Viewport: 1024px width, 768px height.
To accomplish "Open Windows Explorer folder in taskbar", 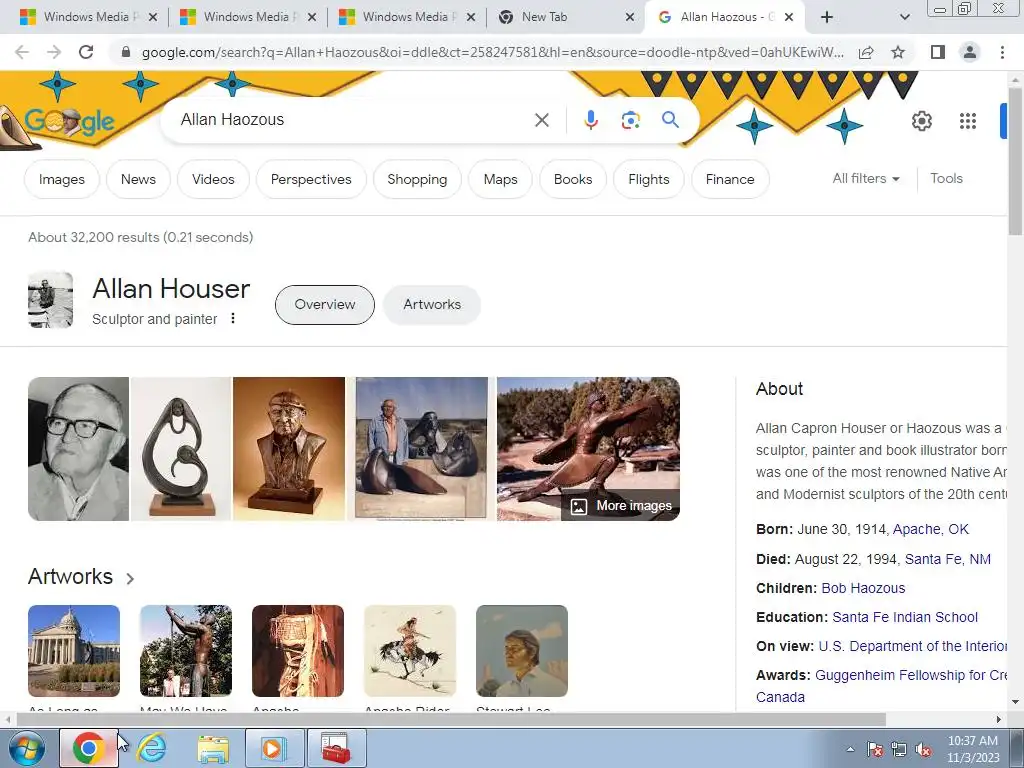I will click(x=213, y=748).
